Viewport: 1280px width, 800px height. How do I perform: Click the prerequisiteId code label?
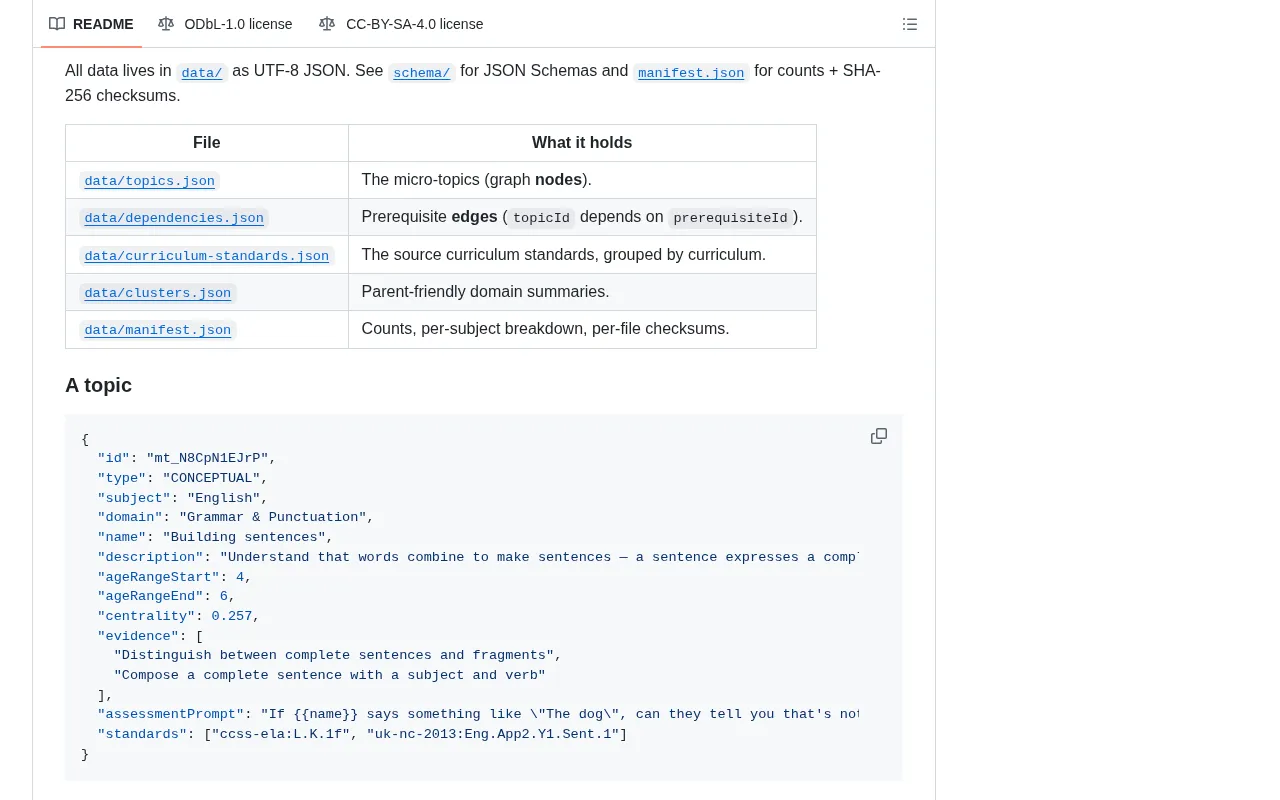[x=730, y=218]
